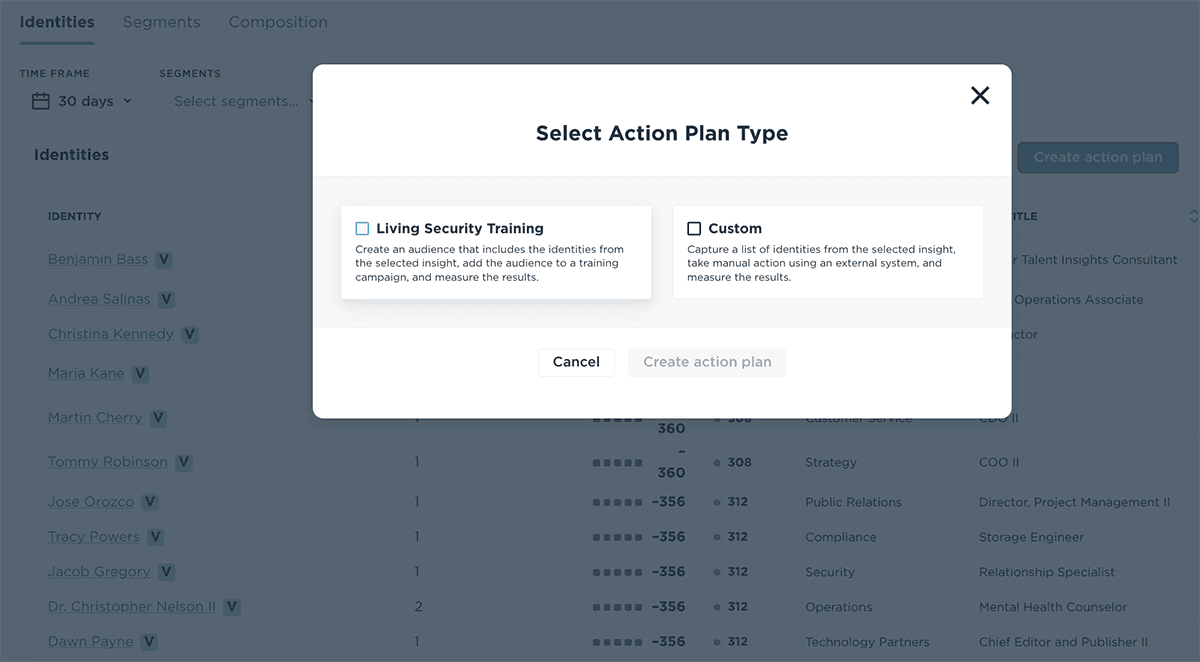The height and width of the screenshot is (662, 1200).
Task: Open Dr. Christopher Nelson II identity link
Action: click(x=132, y=607)
